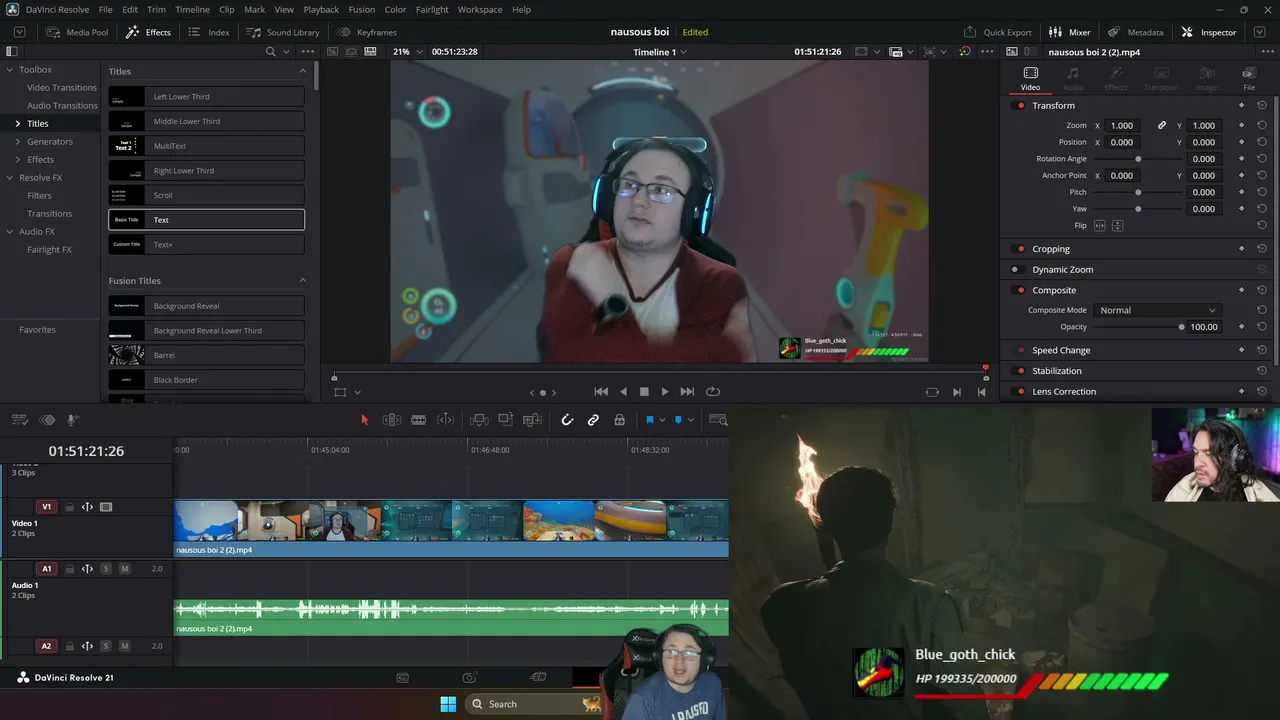1280x720 pixels.
Task: Toggle timeline Snapping magnet icon
Action: (567, 420)
